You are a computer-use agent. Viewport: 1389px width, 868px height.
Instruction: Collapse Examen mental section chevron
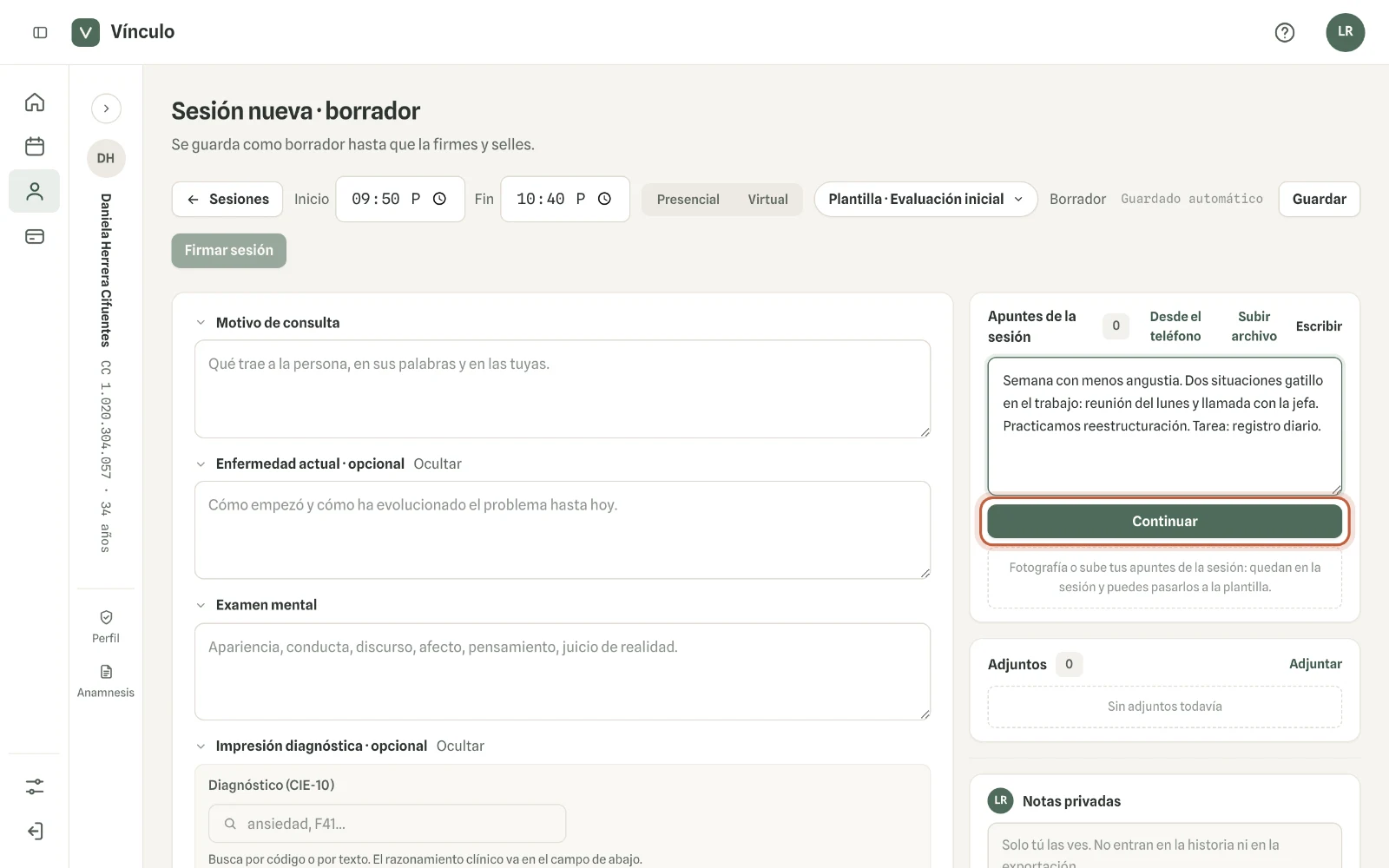[x=201, y=605]
